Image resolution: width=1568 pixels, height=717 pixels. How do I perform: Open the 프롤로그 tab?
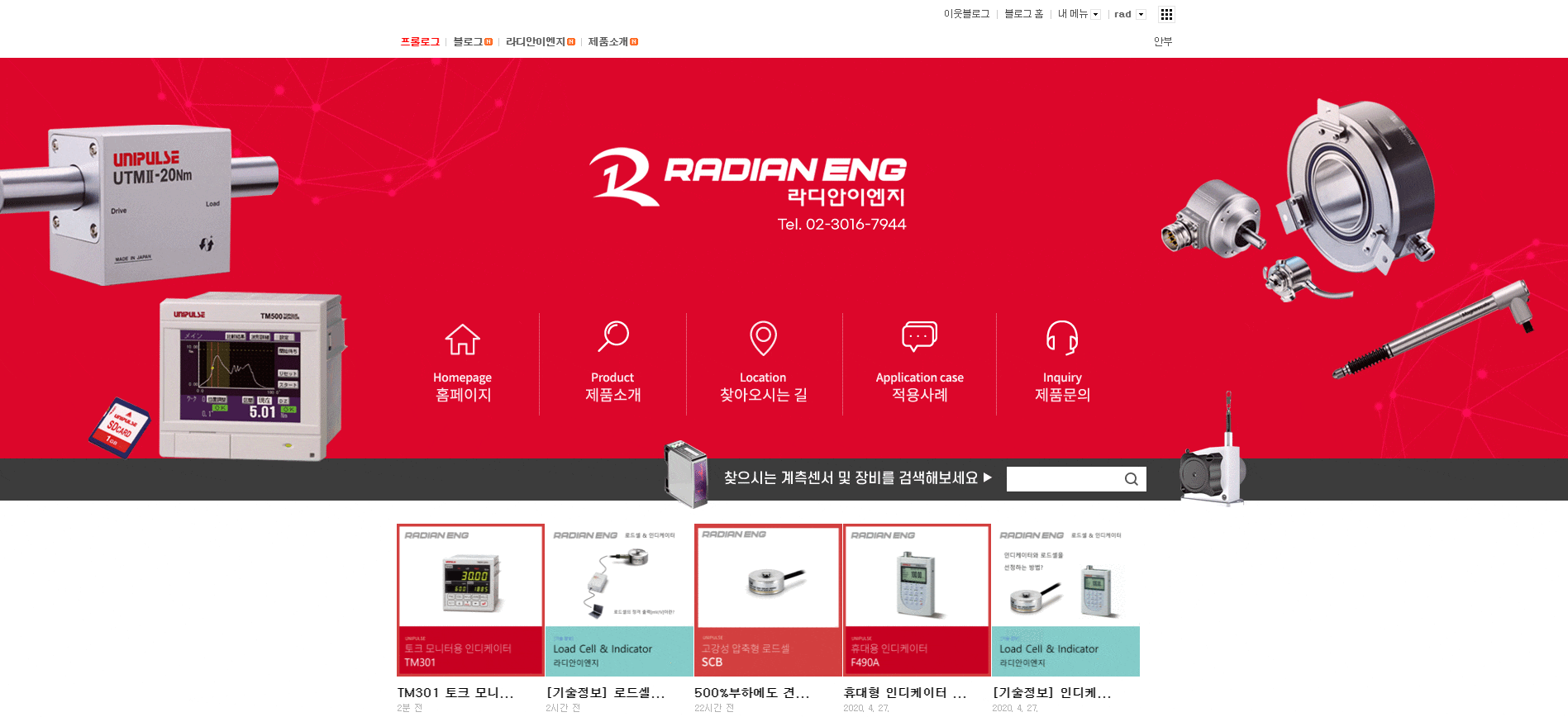point(420,41)
